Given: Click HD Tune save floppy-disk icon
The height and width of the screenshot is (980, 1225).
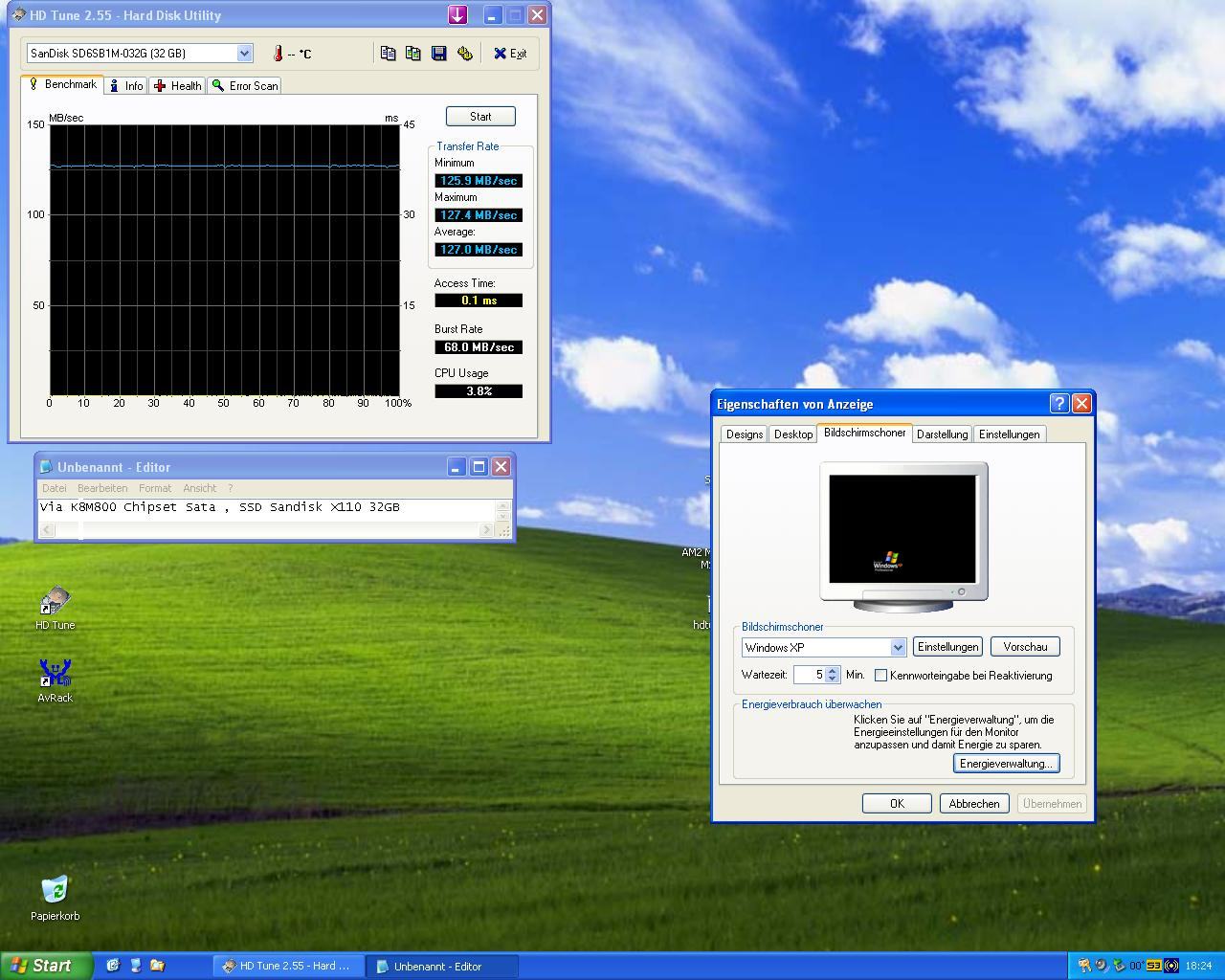Looking at the screenshot, I should (438, 54).
